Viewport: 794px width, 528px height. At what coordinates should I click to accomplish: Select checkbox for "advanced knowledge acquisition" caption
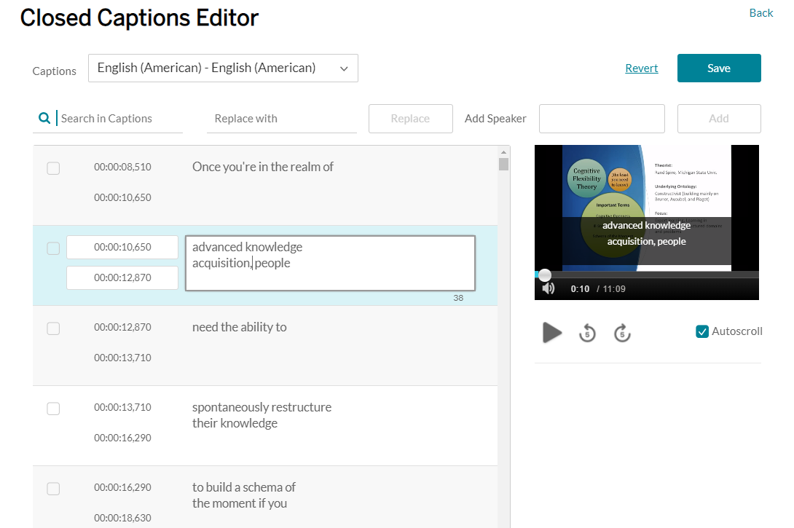pyautogui.click(x=53, y=248)
